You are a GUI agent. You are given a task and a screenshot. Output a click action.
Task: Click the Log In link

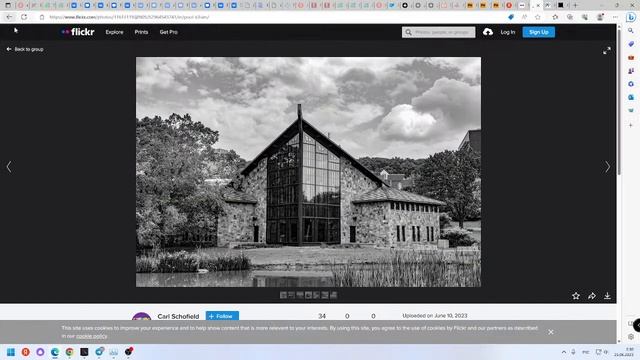pyautogui.click(x=508, y=32)
